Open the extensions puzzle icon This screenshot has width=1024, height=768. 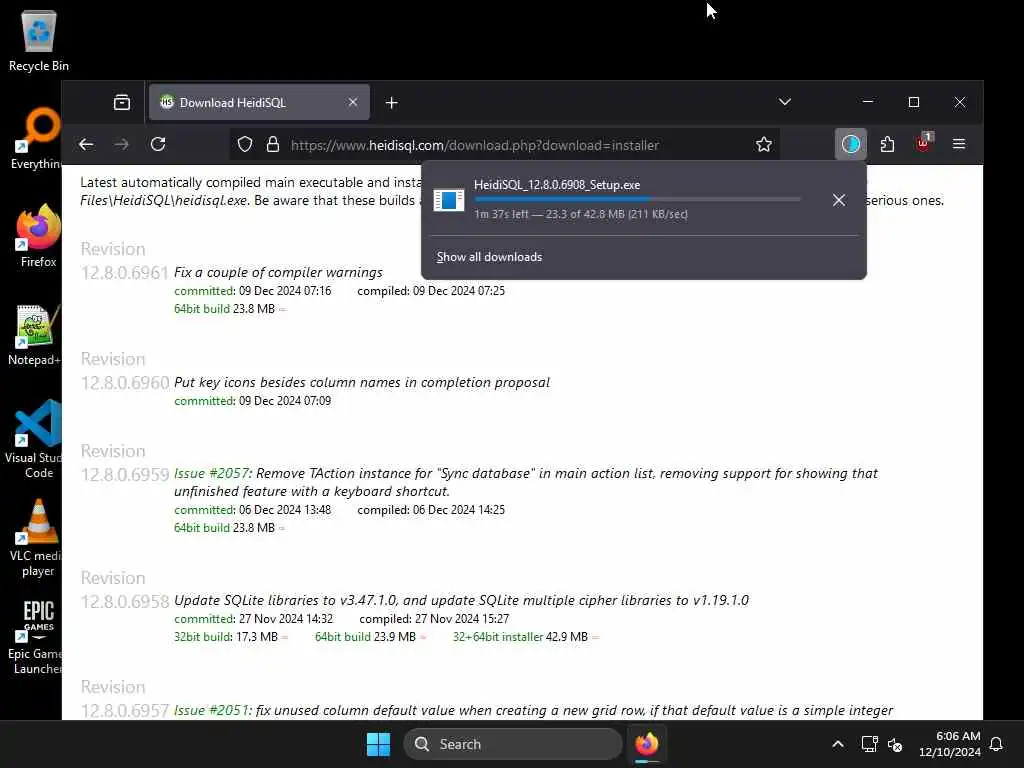coord(887,144)
